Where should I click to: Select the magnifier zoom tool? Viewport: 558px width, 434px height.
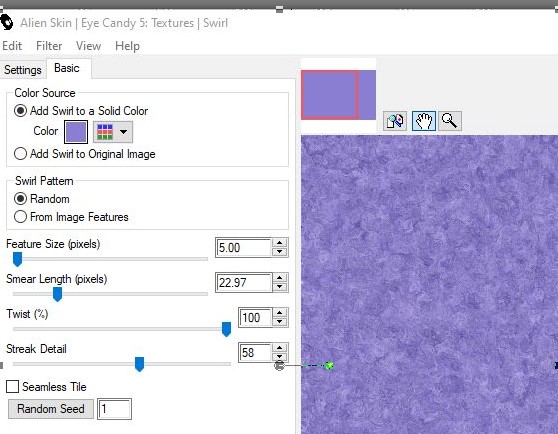[x=450, y=121]
